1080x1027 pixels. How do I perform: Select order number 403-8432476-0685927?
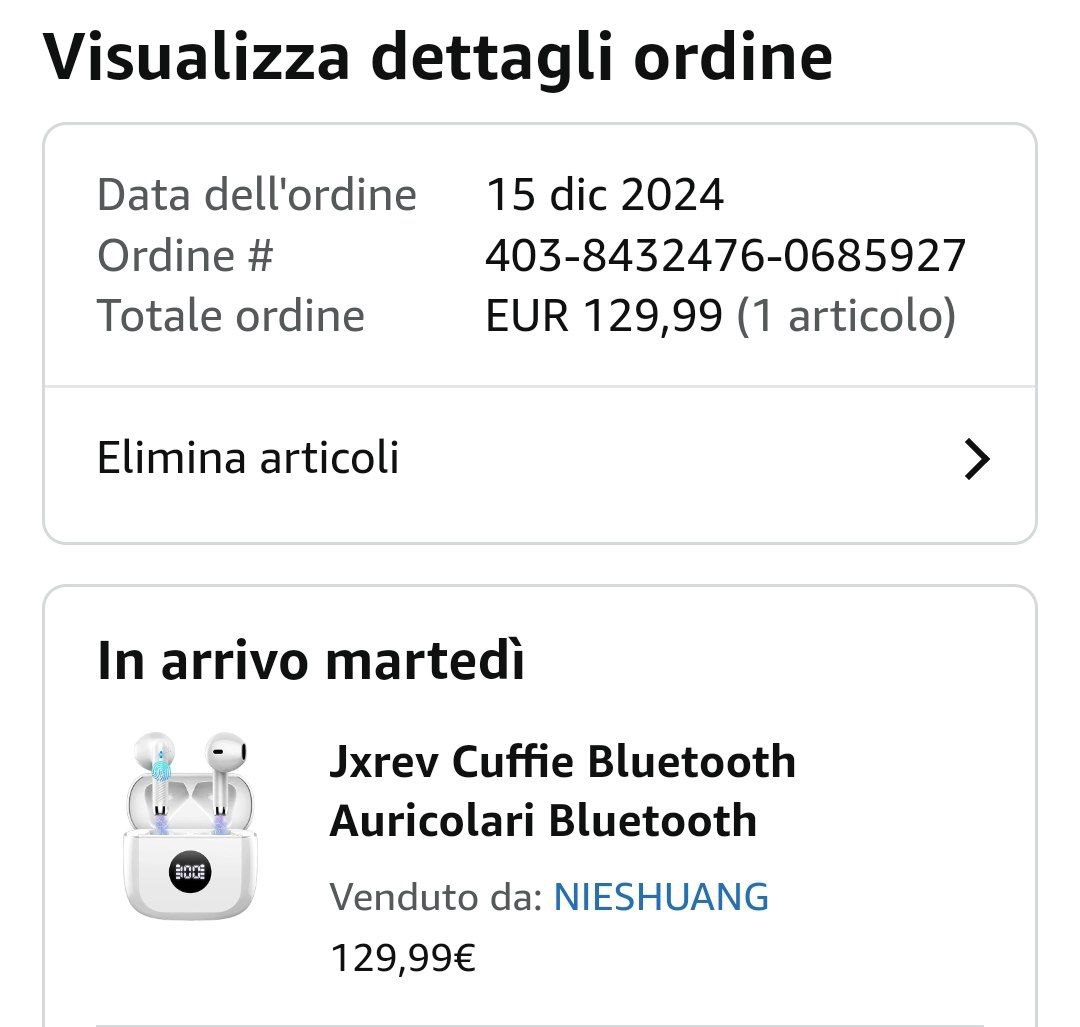(725, 256)
